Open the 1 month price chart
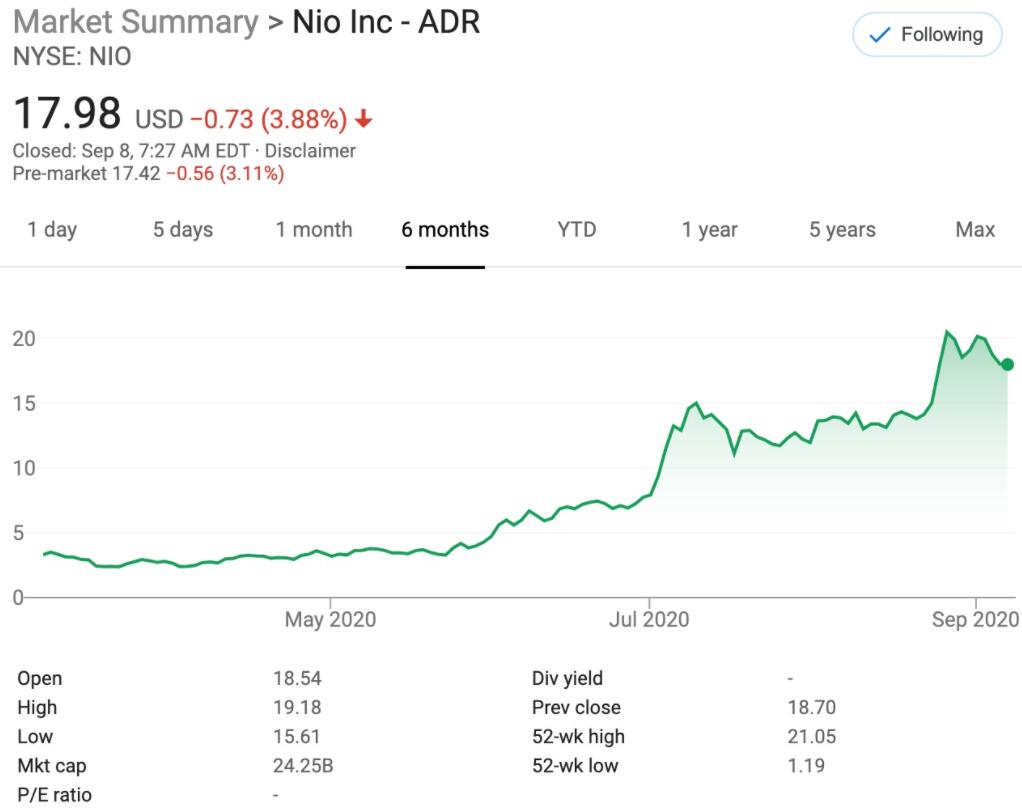1022x811 pixels. (314, 229)
